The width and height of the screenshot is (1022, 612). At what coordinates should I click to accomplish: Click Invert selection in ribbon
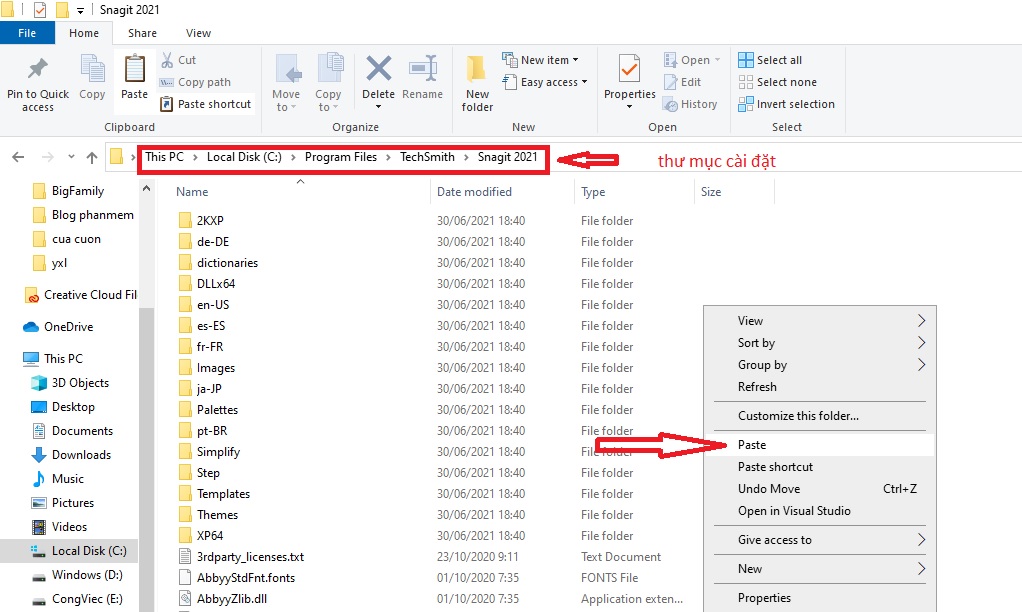point(786,104)
